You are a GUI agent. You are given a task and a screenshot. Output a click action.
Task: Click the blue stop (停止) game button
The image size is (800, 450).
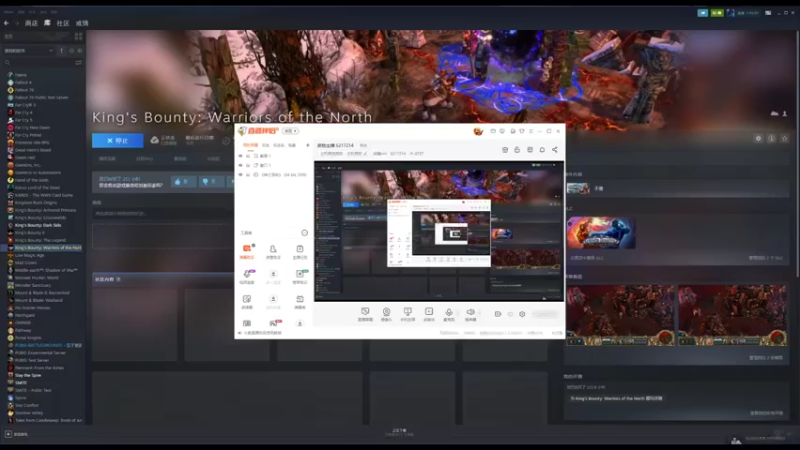[x=117, y=140]
